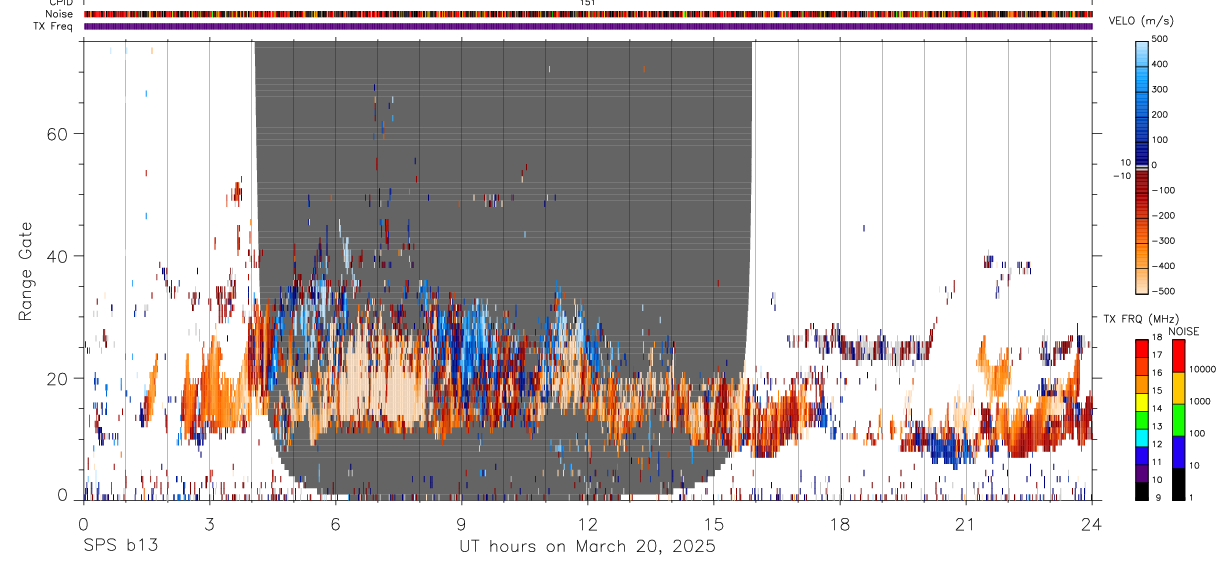This screenshot has width=1228, height=567.
Task: Click the '-300' label on VELO colorbar
Action: (1163, 240)
